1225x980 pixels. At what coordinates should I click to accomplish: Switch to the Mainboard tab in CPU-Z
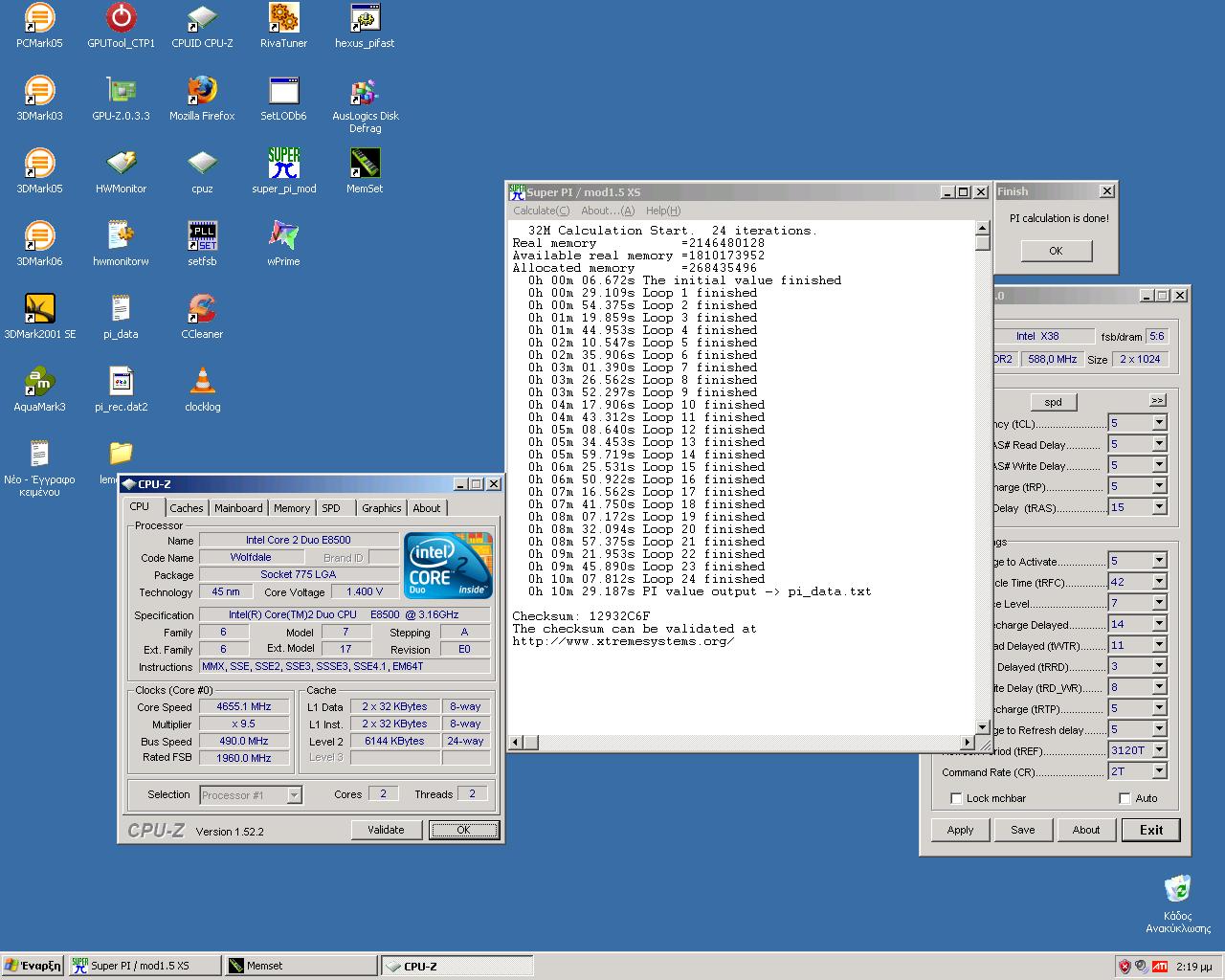[x=238, y=508]
